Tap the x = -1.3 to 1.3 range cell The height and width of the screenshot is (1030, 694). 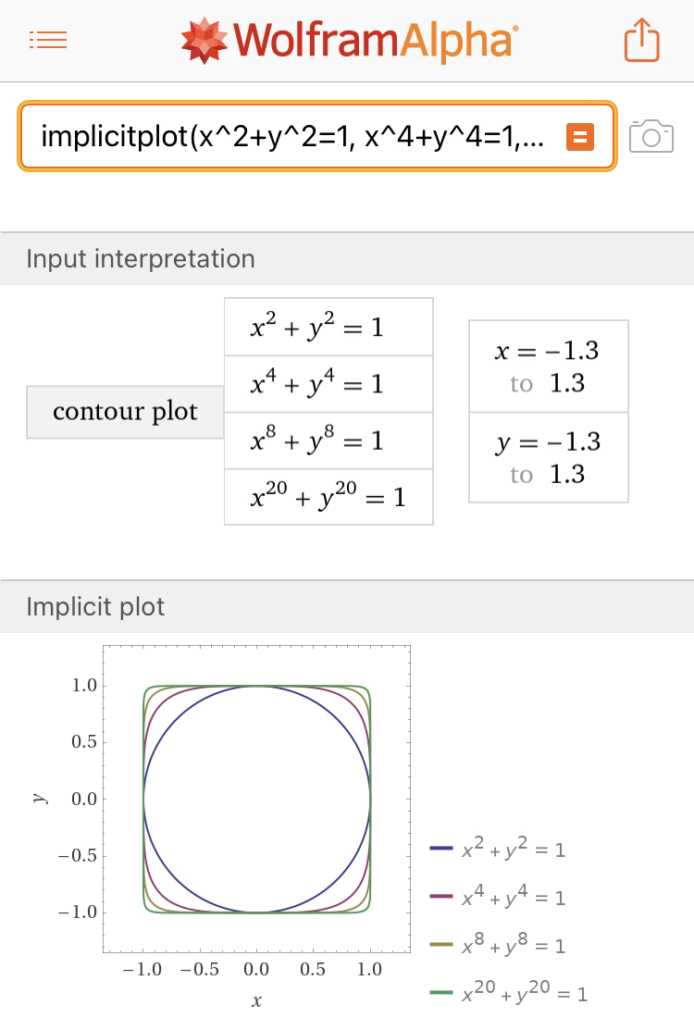pos(548,366)
